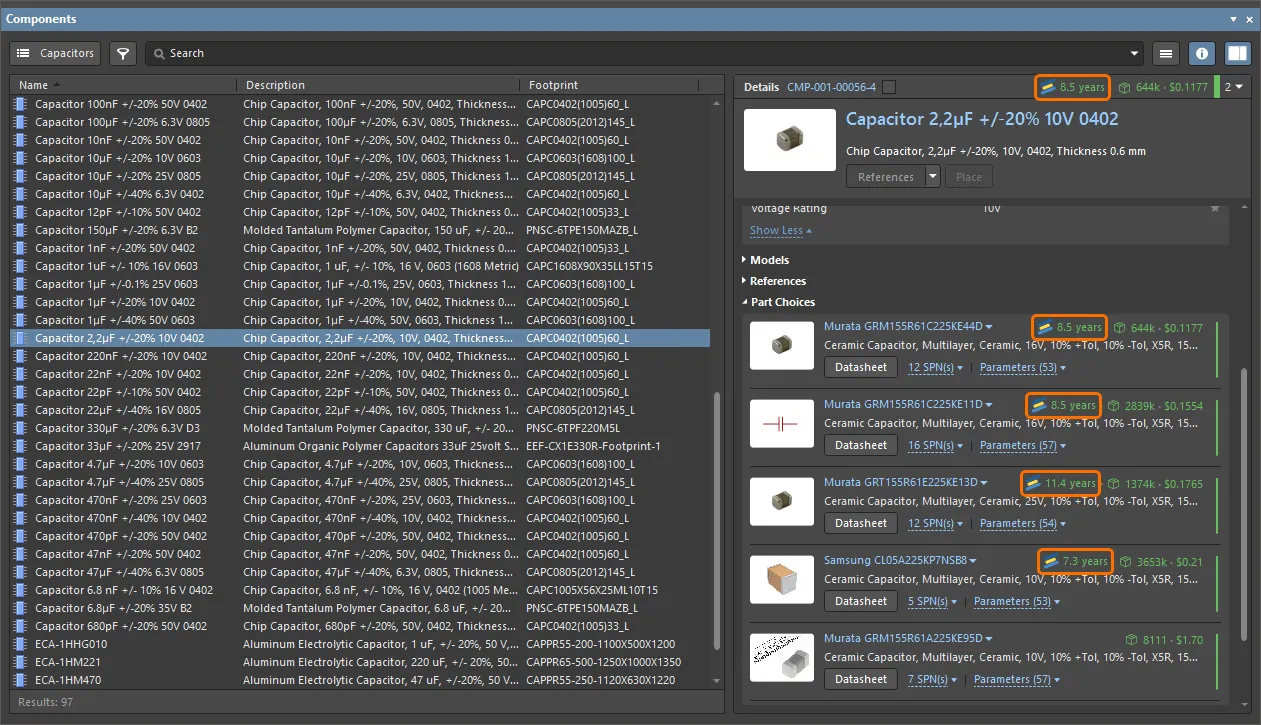The width and height of the screenshot is (1261, 725).
Task: Click the green stock cube icon in Details header
Action: (1125, 88)
